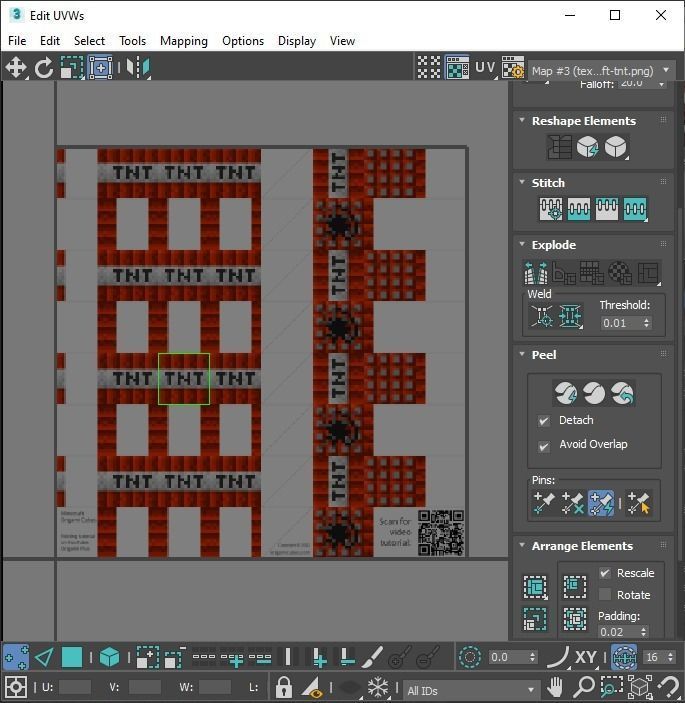685x703 pixels.
Task: Uncheck the Rescale checkbox
Action: coord(605,573)
